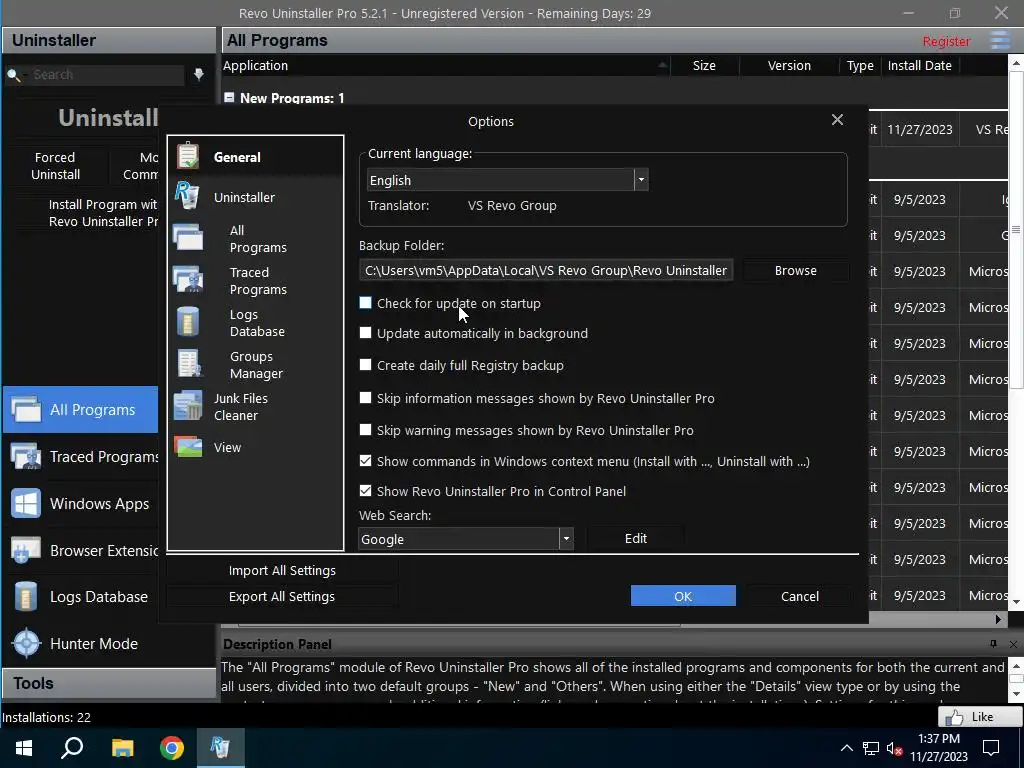Open File Explorer from taskbar
Viewport: 1024px width, 768px height.
(x=122, y=748)
